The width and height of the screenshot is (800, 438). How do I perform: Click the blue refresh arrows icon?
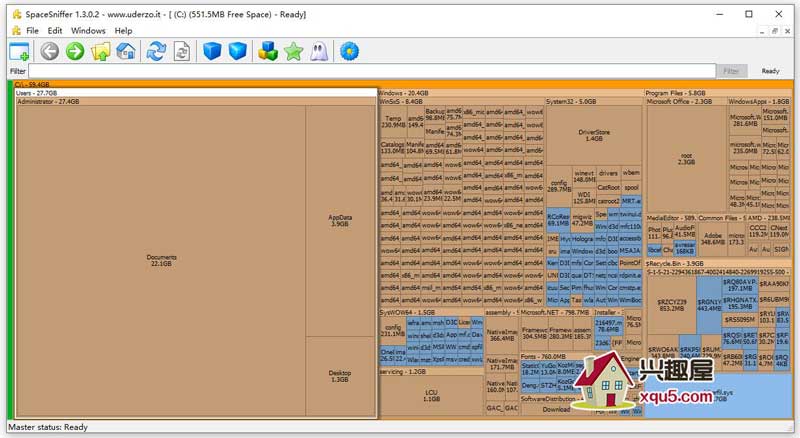[156, 51]
